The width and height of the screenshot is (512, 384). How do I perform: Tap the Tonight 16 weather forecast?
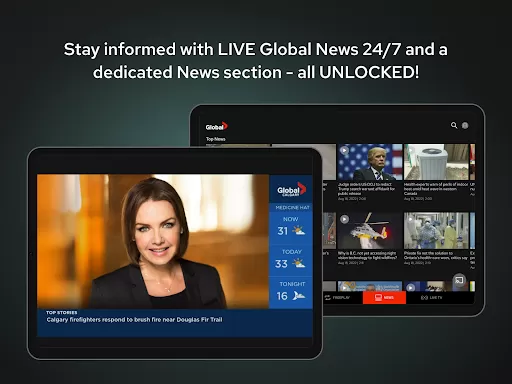pyautogui.click(x=291, y=292)
